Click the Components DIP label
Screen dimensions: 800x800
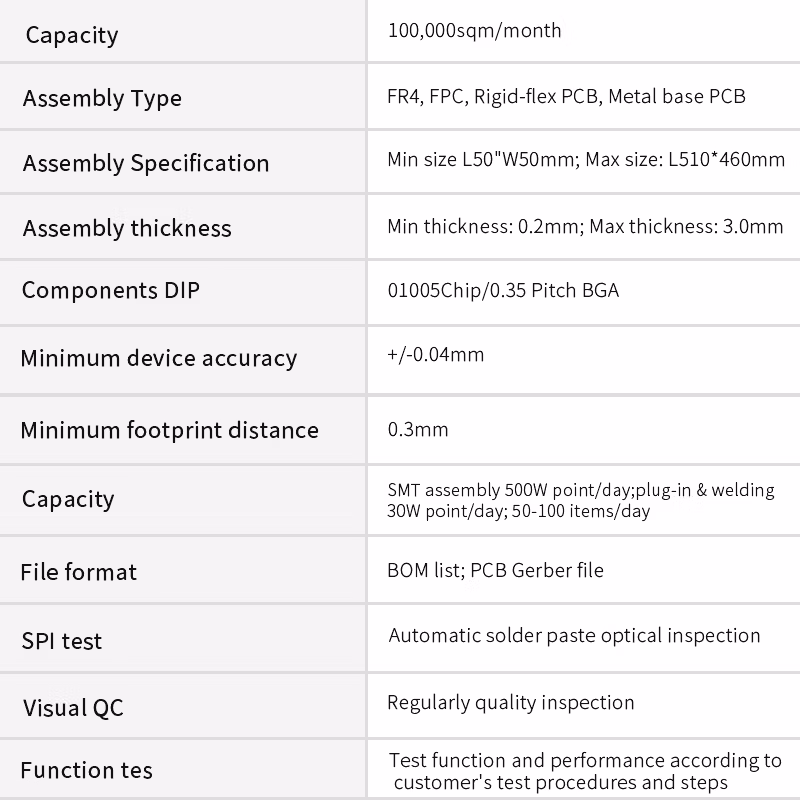pyautogui.click(x=111, y=290)
